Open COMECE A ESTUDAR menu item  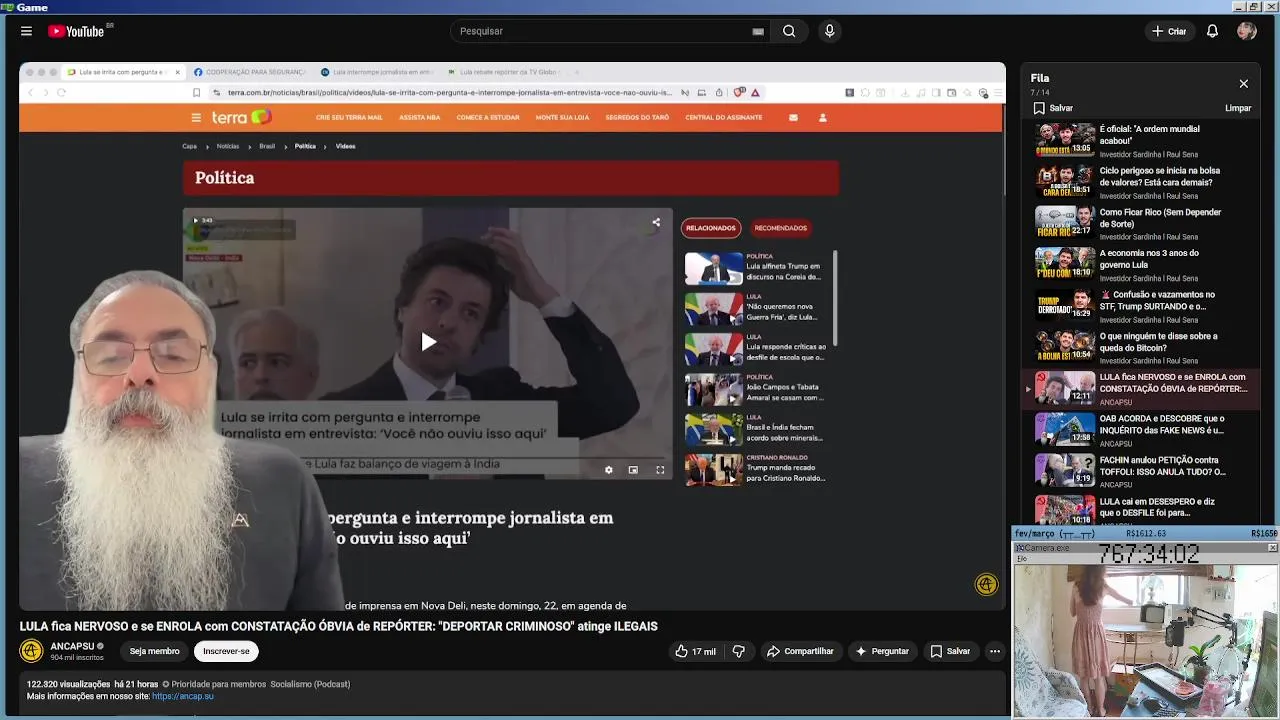point(488,117)
